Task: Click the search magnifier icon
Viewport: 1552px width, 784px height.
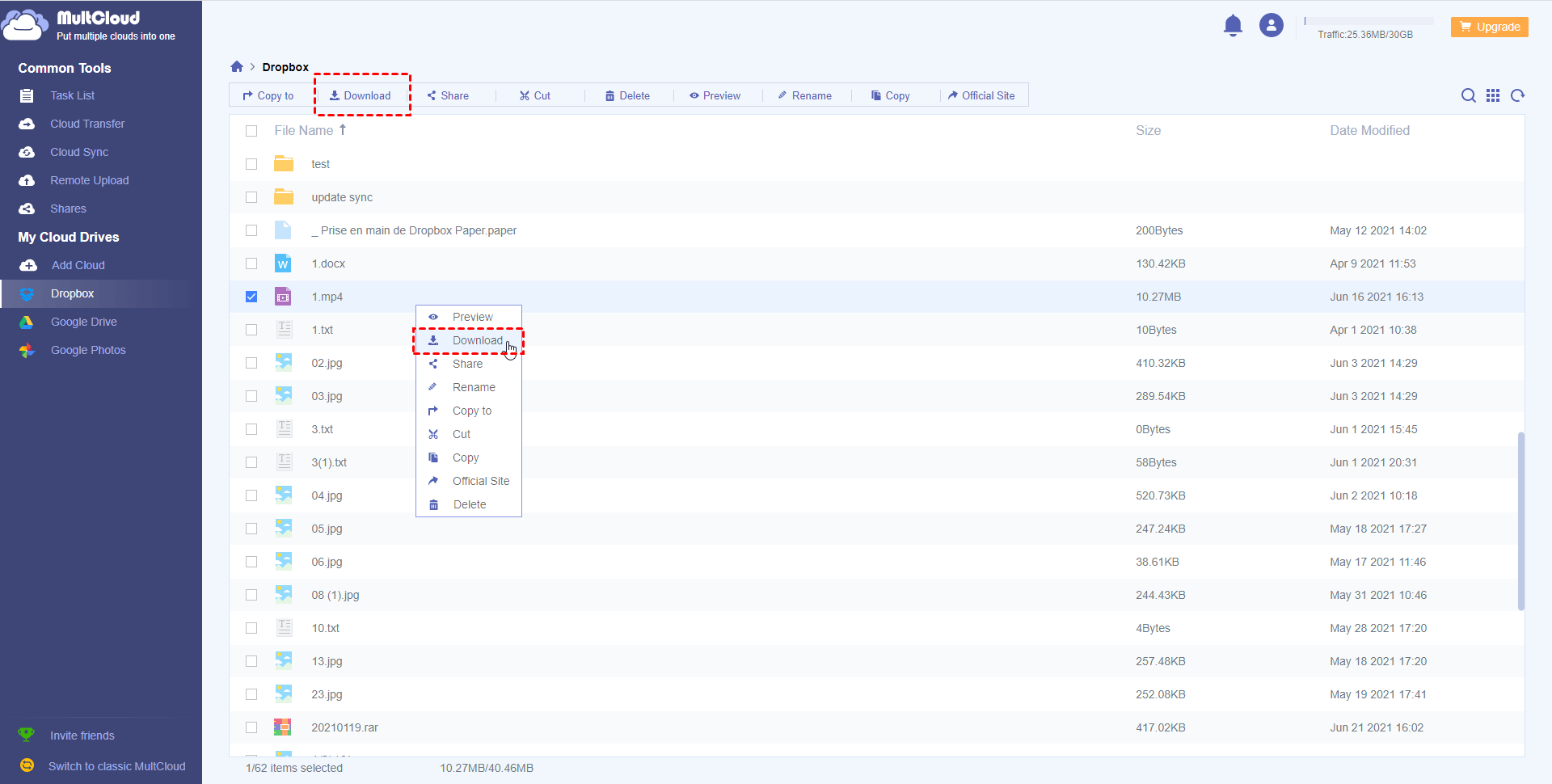Action: [1468, 95]
